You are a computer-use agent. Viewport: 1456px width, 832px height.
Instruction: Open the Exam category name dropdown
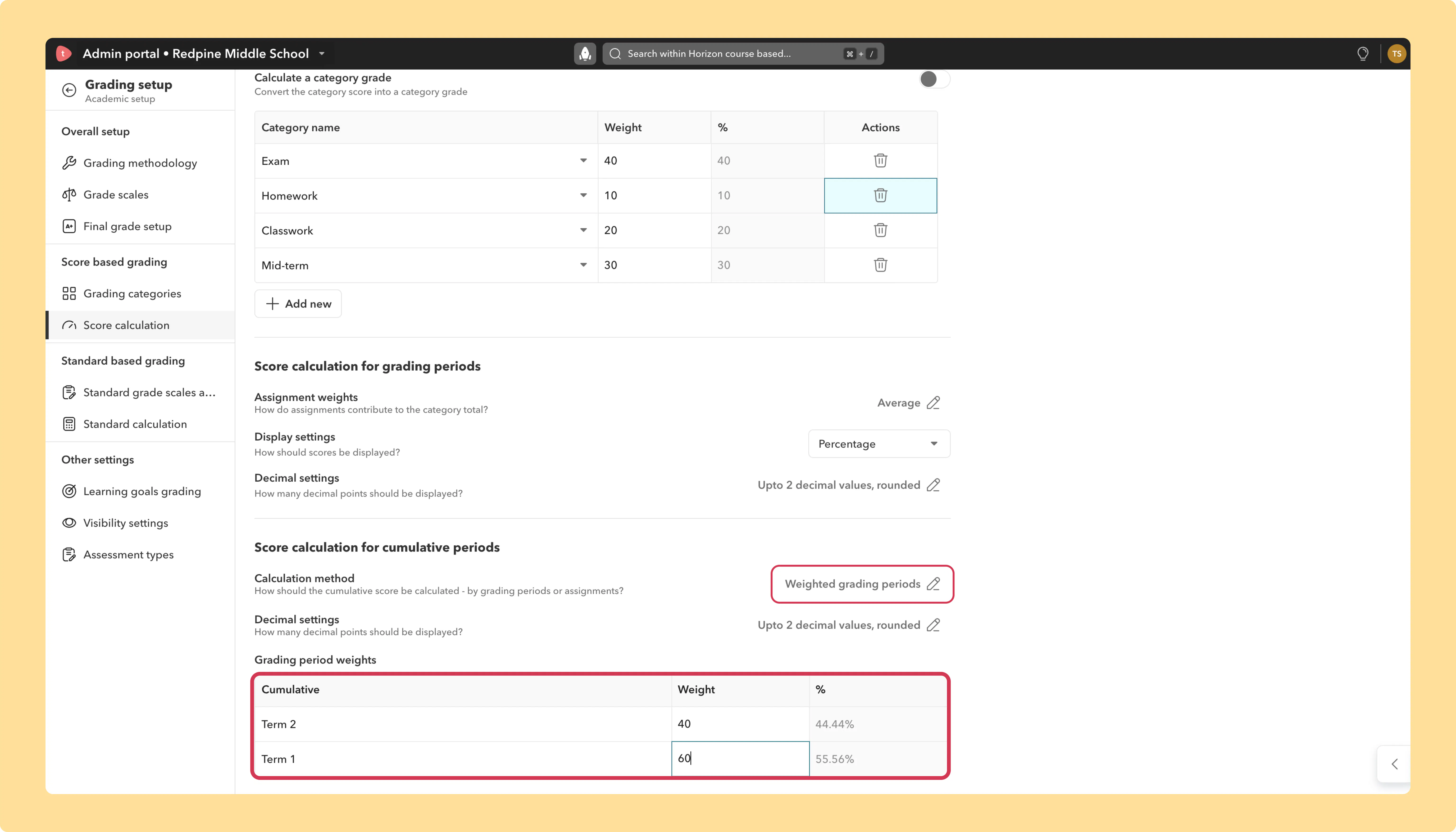(x=583, y=161)
